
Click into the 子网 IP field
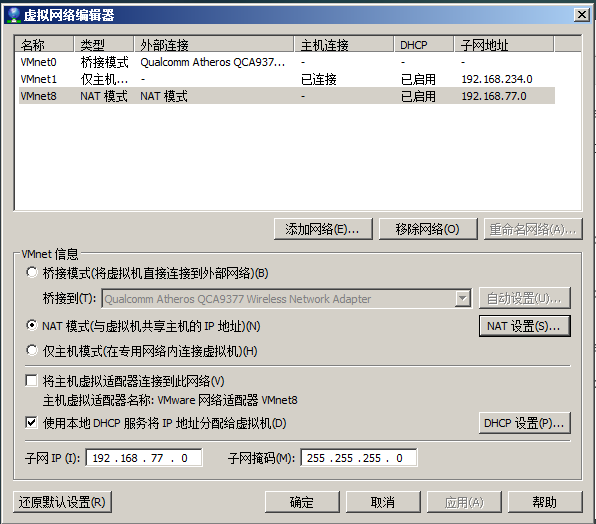click(x=144, y=458)
